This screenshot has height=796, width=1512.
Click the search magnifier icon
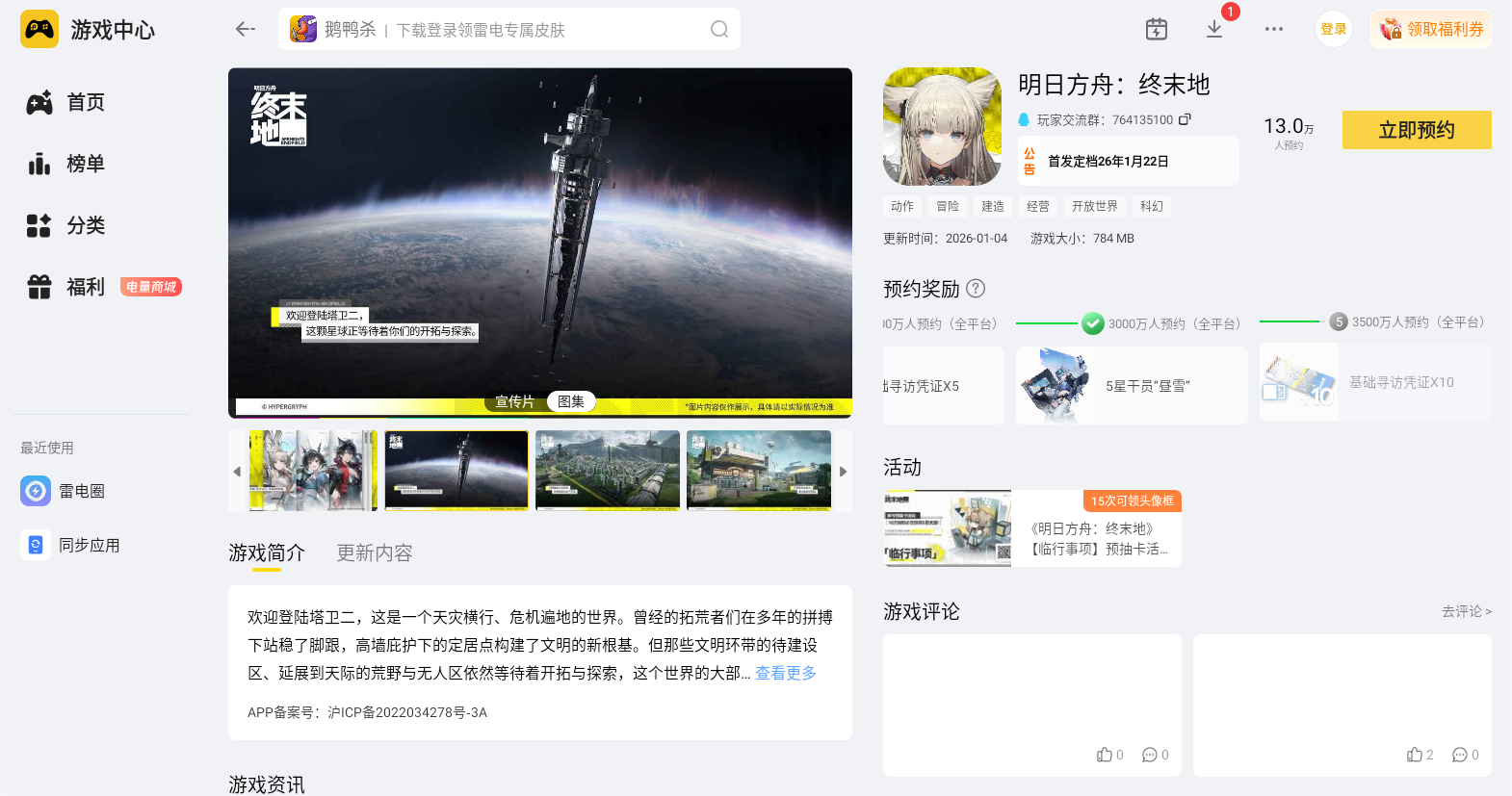coord(719,29)
